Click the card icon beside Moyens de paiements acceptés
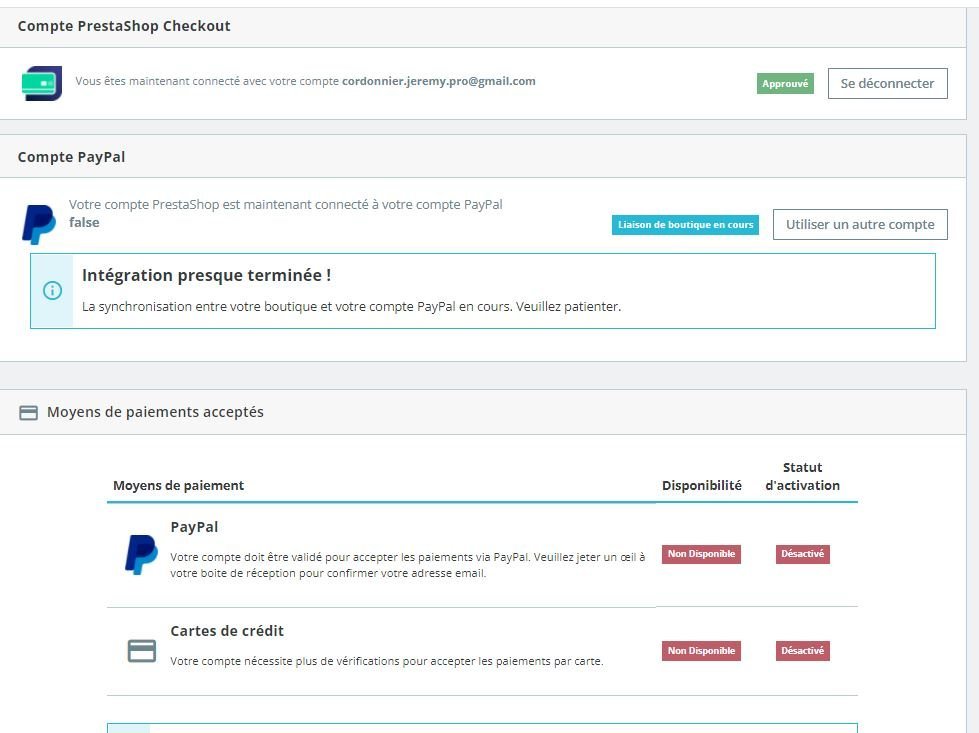The image size is (979, 733). (28, 413)
